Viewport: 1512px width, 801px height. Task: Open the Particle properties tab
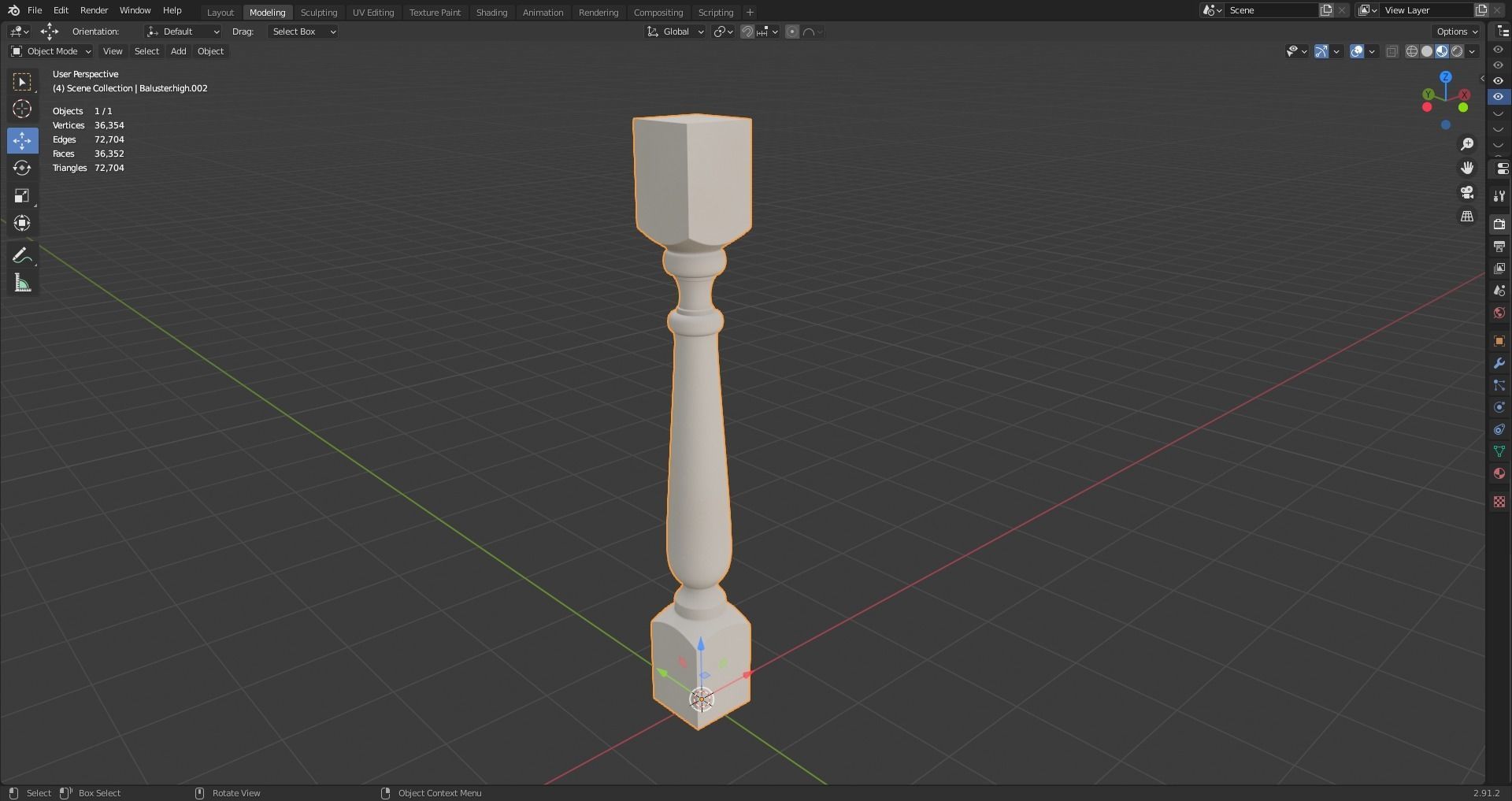[x=1499, y=385]
